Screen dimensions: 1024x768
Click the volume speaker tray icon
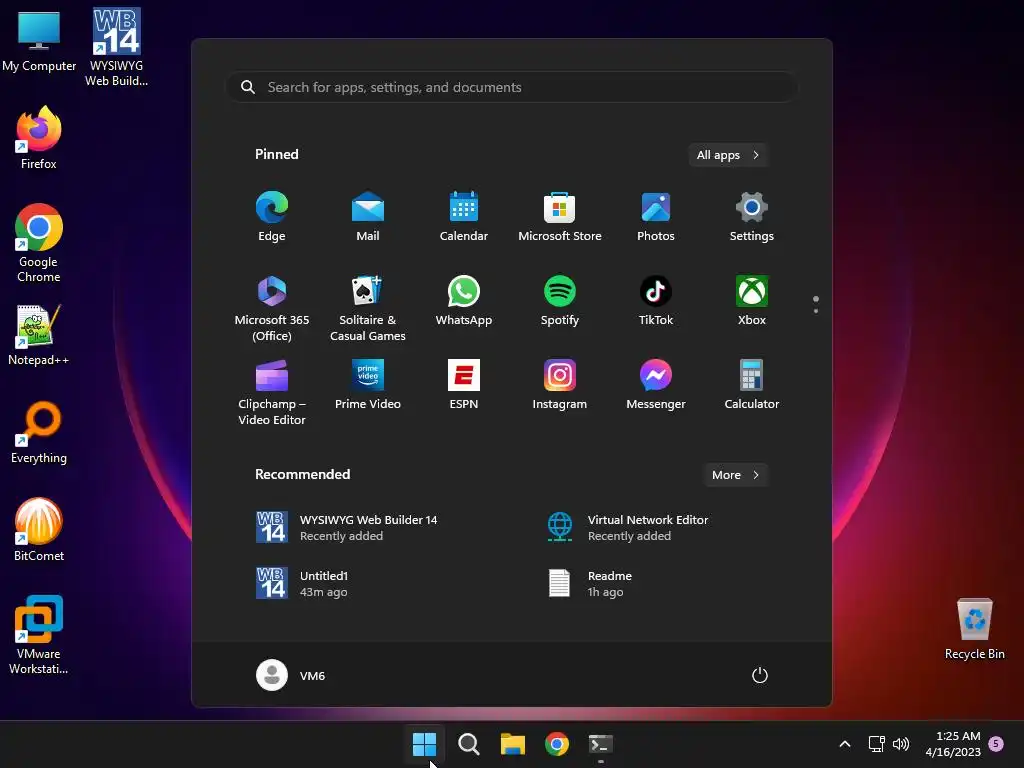901,744
